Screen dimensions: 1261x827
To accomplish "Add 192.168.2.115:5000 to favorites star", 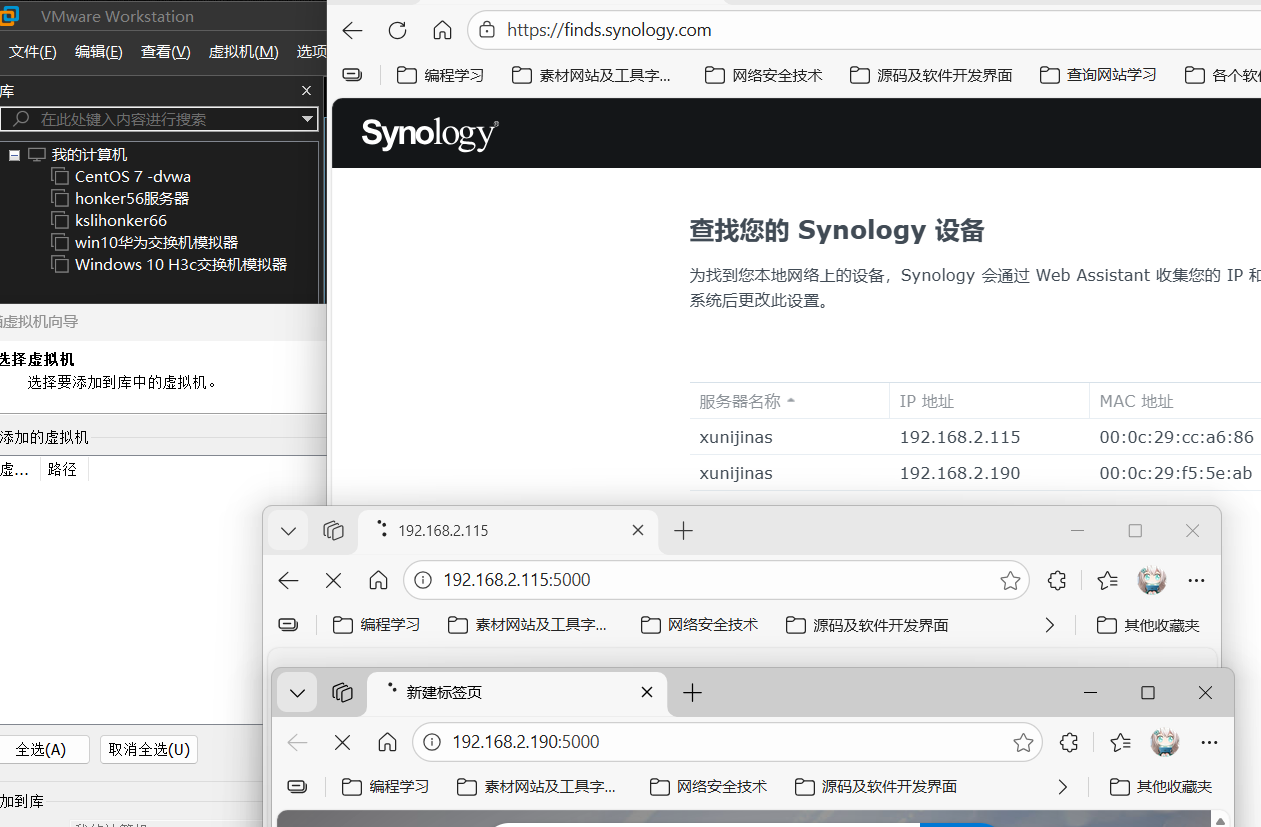I will click(1010, 580).
